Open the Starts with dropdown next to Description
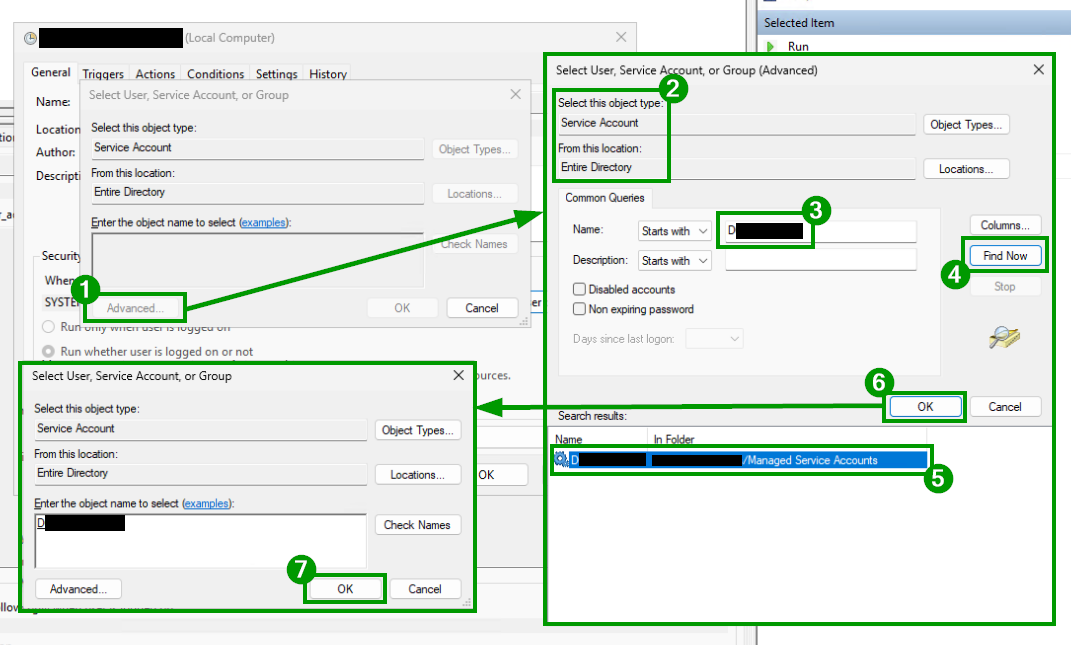 (674, 260)
